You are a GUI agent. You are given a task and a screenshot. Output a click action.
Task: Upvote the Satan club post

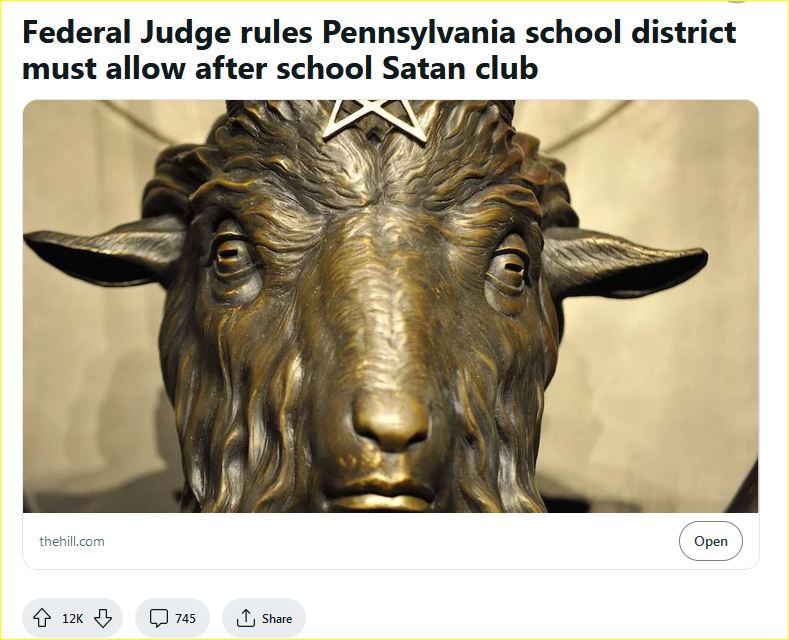42,618
